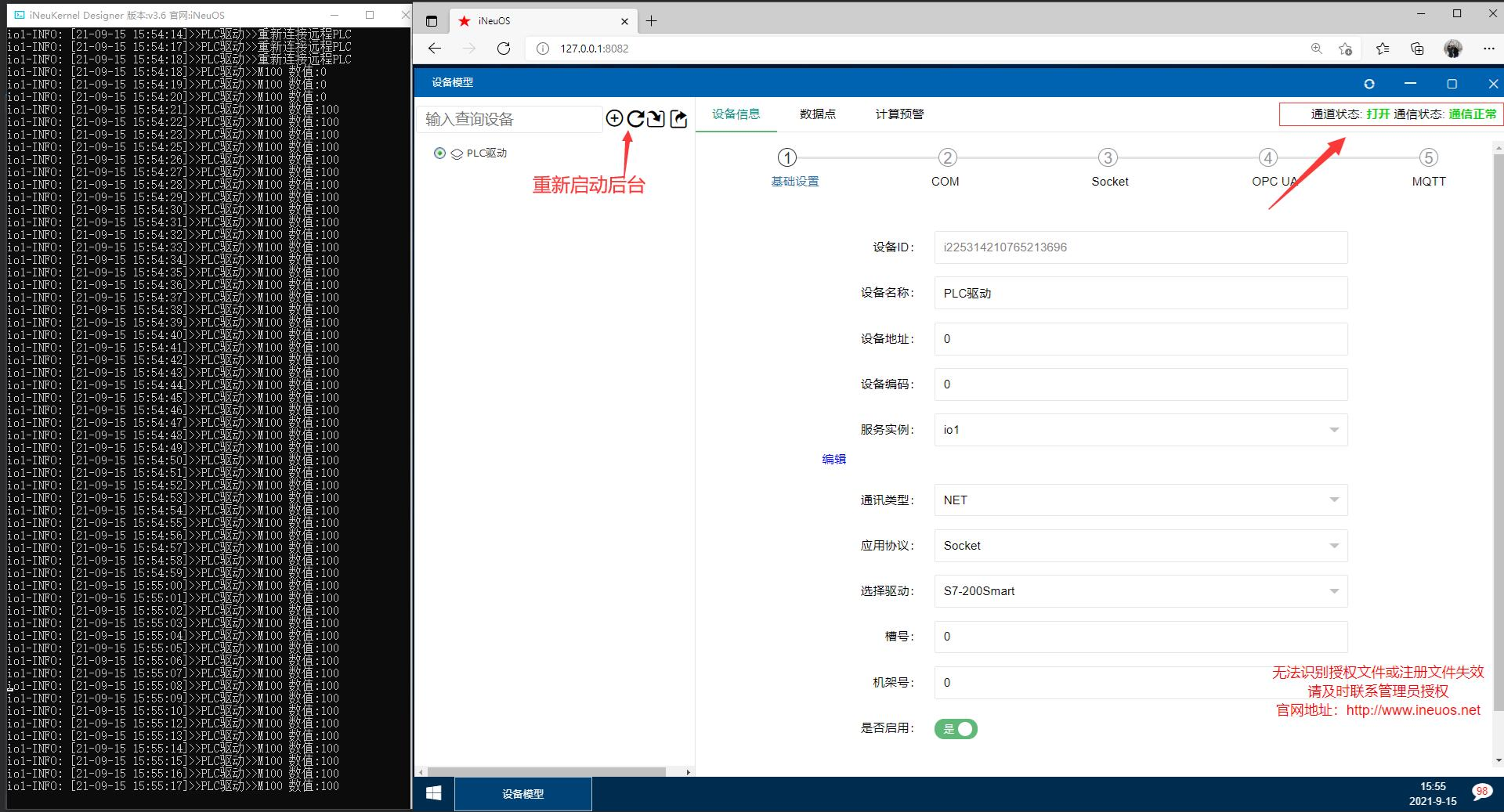1504x812 pixels.
Task: Click the 槽号 field
Action: point(1141,637)
